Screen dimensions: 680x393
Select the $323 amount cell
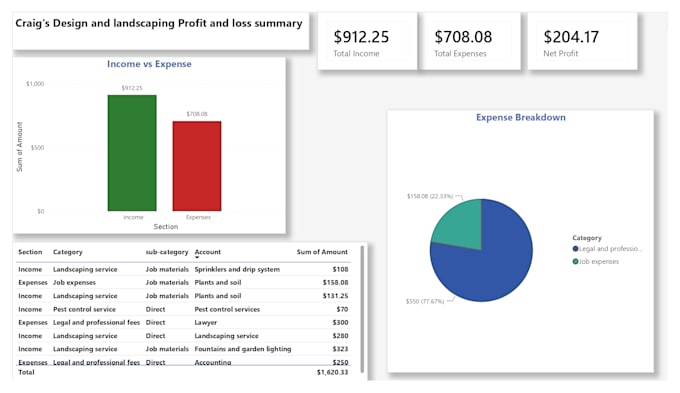coord(340,349)
